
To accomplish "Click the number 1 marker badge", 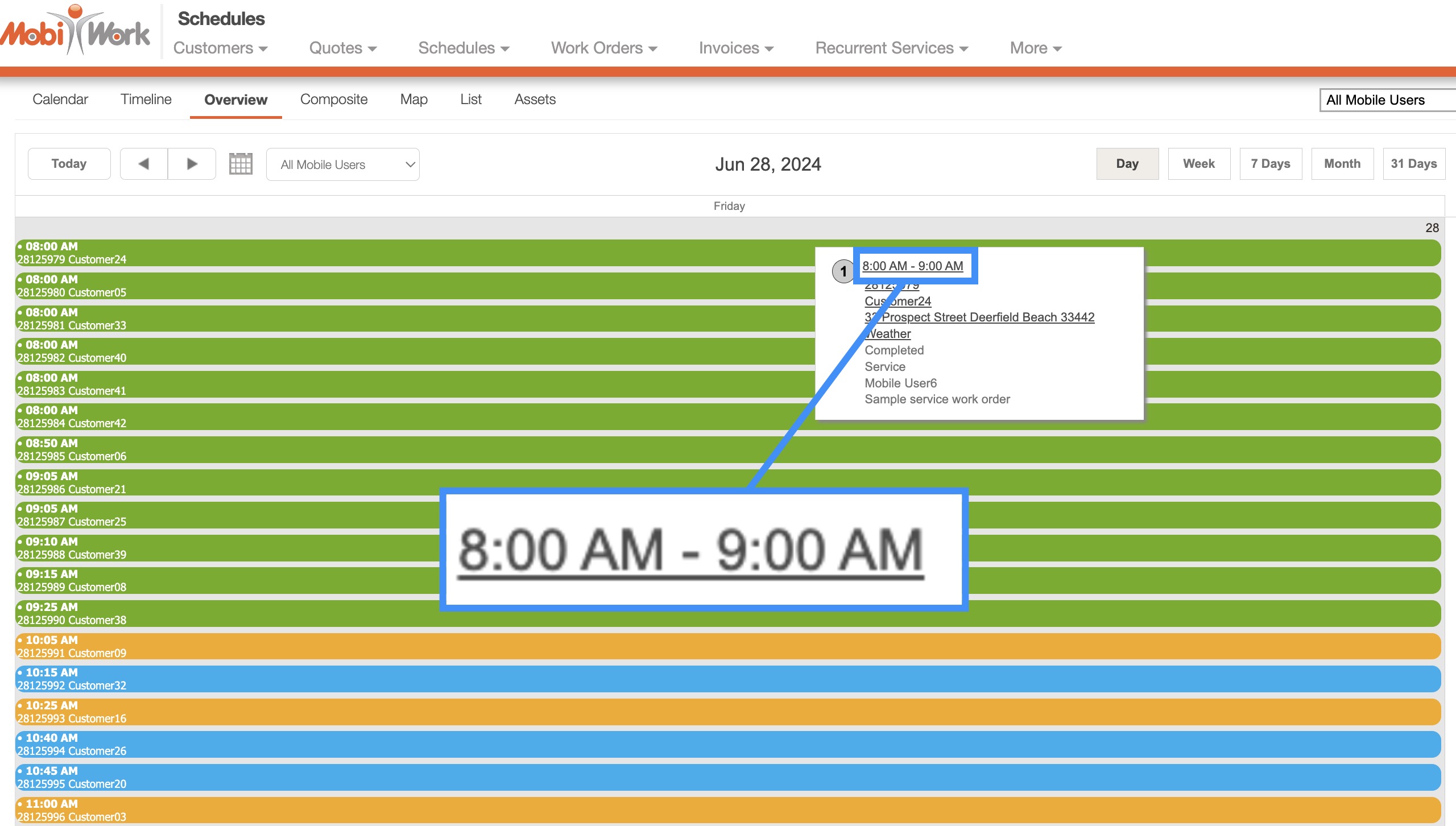I will (x=843, y=271).
